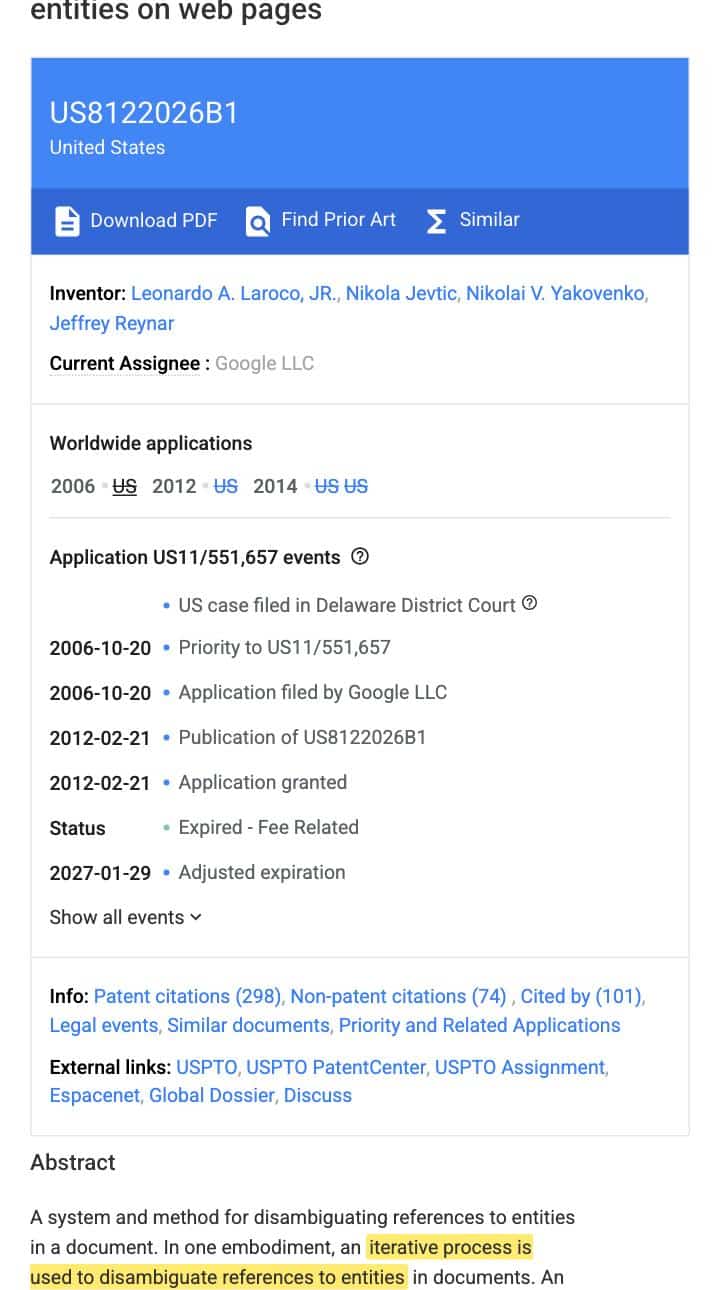
Task: Select first 2014 US application link
Action: (327, 486)
